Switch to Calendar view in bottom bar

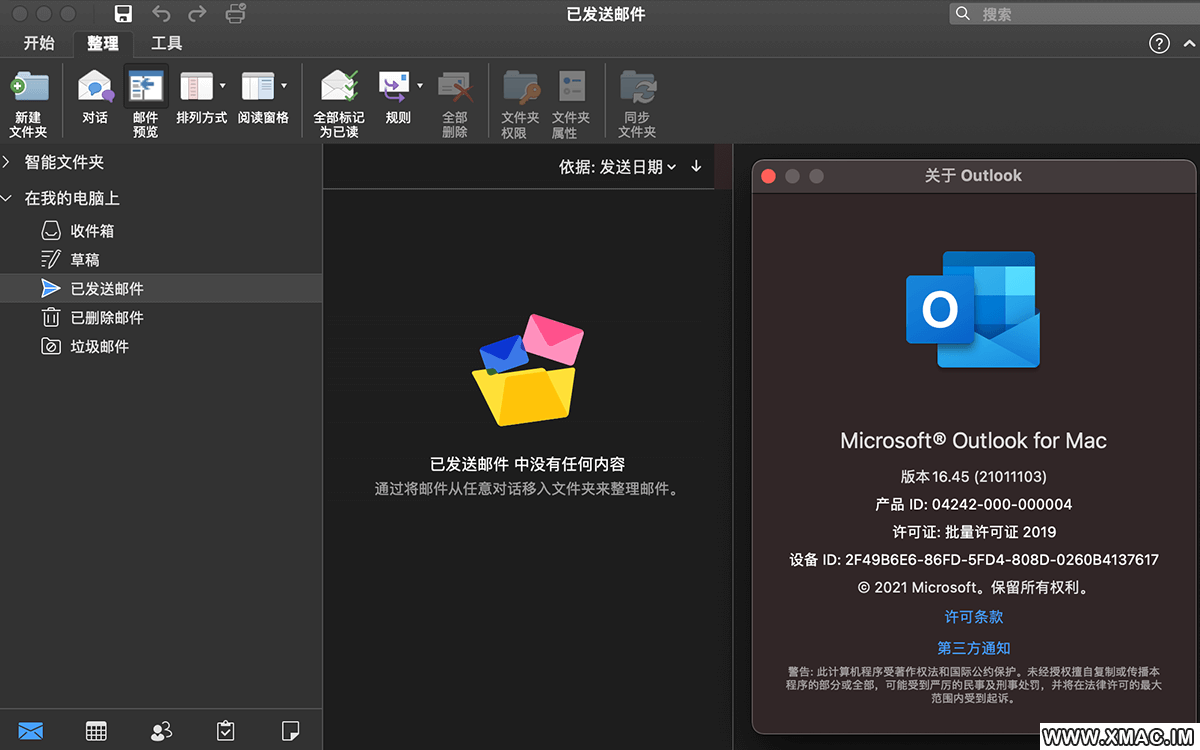pyautogui.click(x=96, y=731)
